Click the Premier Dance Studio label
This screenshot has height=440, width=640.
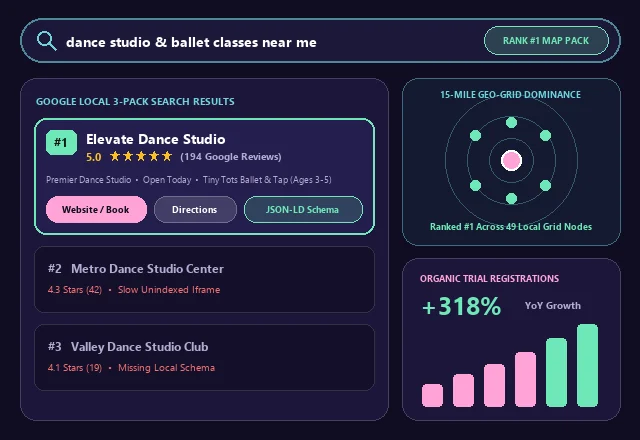tap(89, 180)
